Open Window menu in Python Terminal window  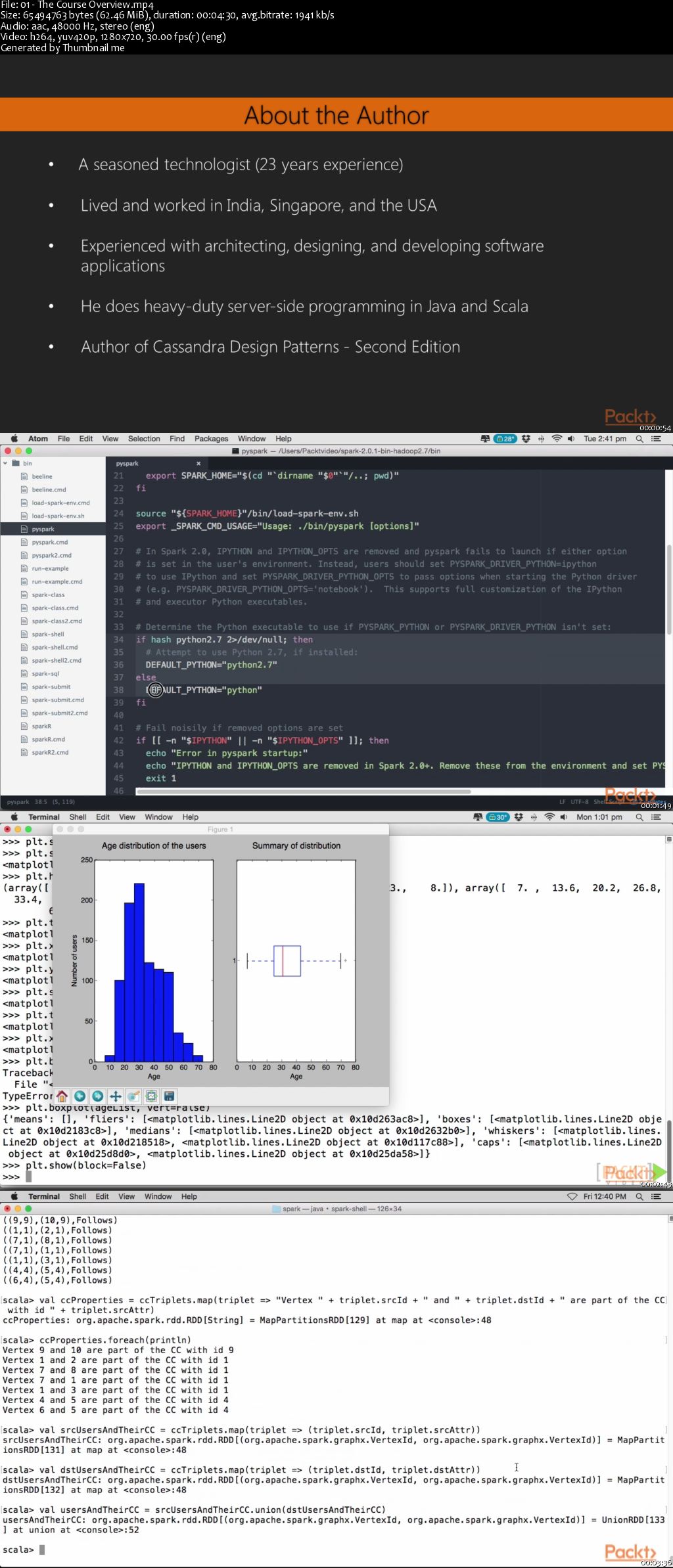[x=158, y=817]
